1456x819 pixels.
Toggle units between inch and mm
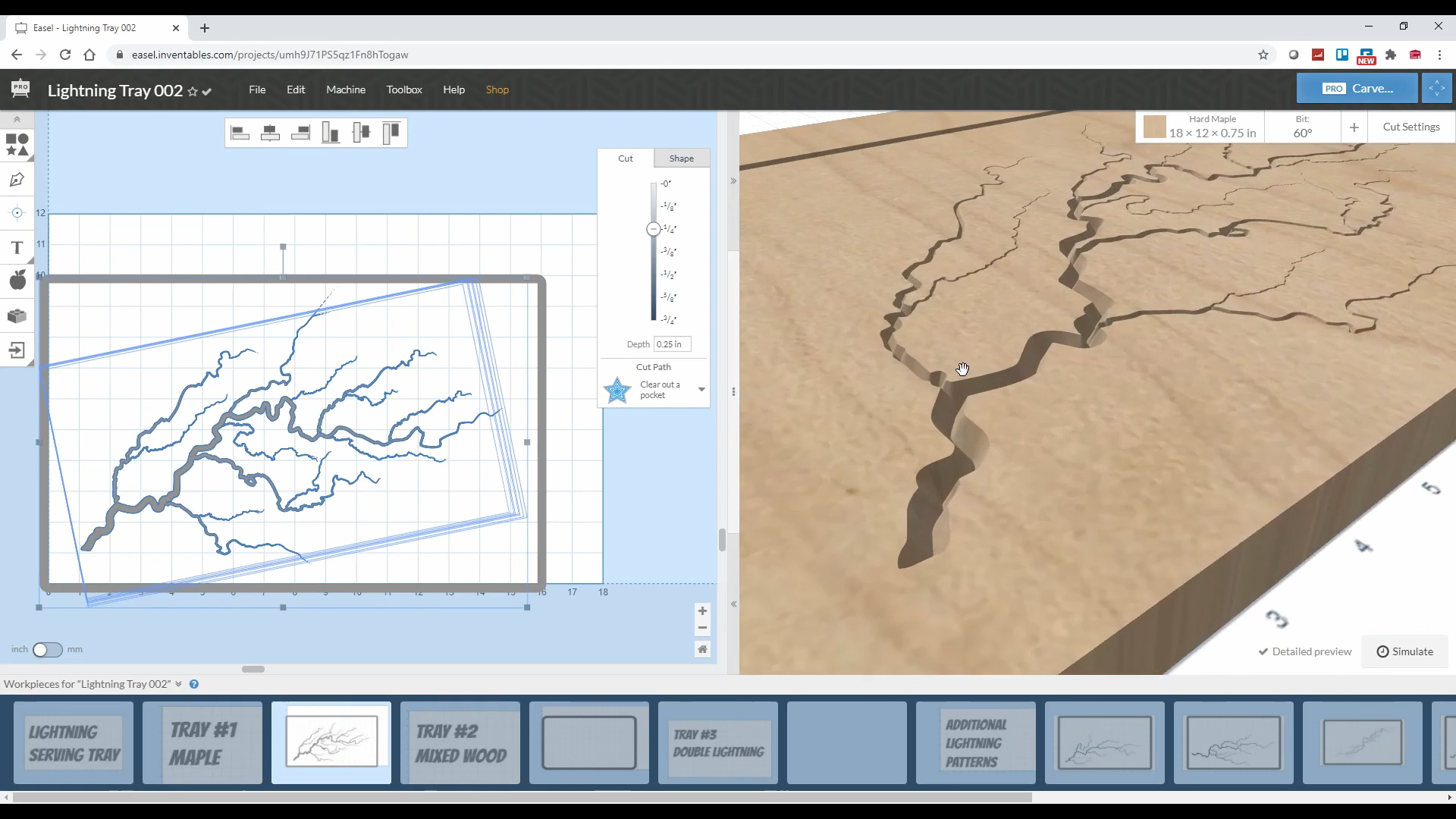click(47, 650)
